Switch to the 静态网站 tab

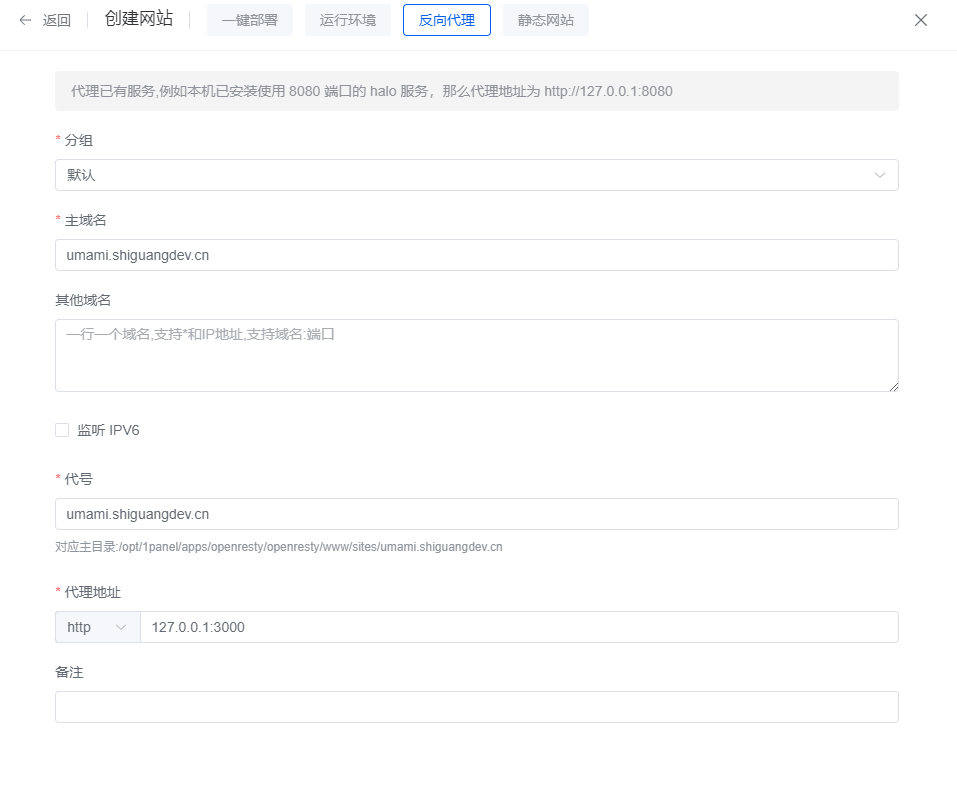[546, 20]
